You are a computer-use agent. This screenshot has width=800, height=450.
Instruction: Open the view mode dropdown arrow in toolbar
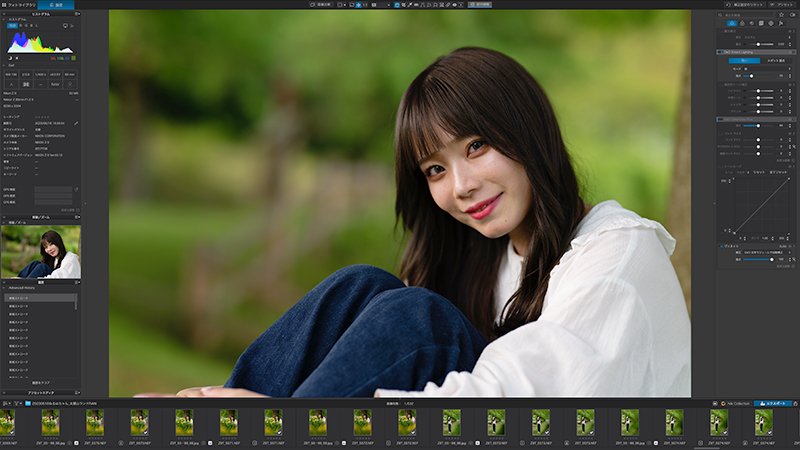click(x=345, y=5)
